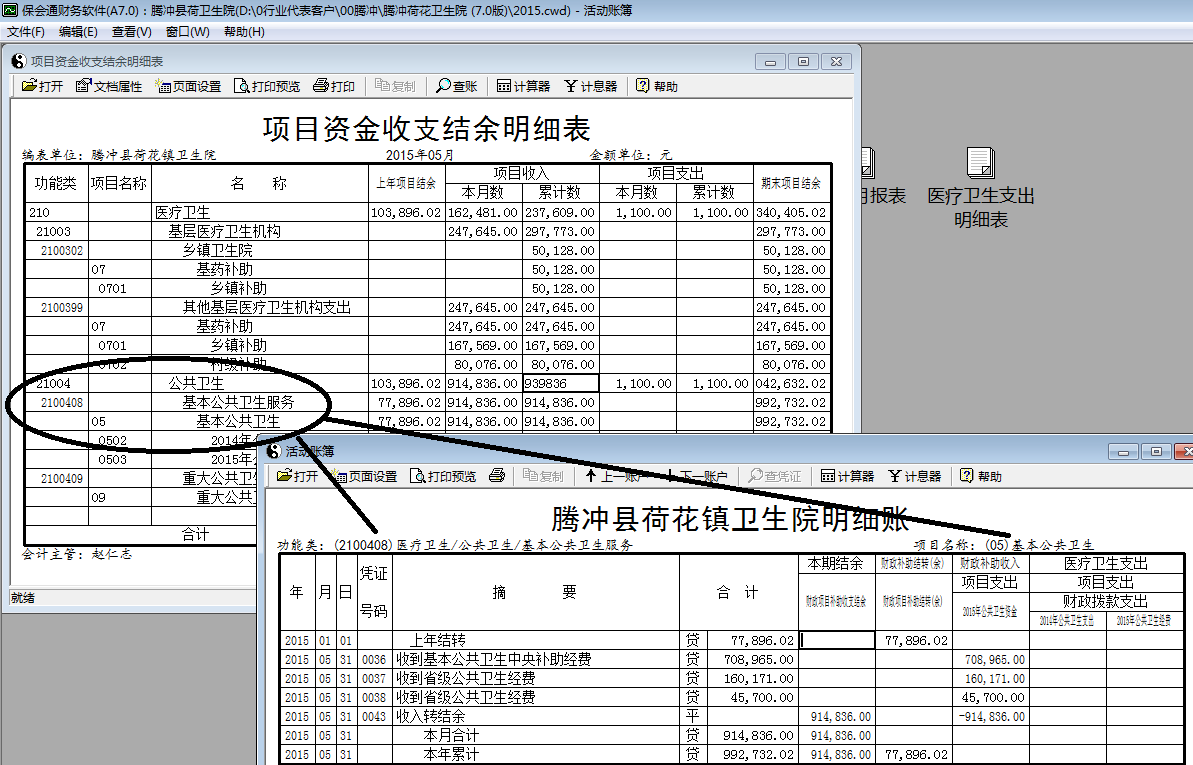Click 页面设置 in the 明细账 toolbar
The image size is (1193, 765).
coord(366,475)
